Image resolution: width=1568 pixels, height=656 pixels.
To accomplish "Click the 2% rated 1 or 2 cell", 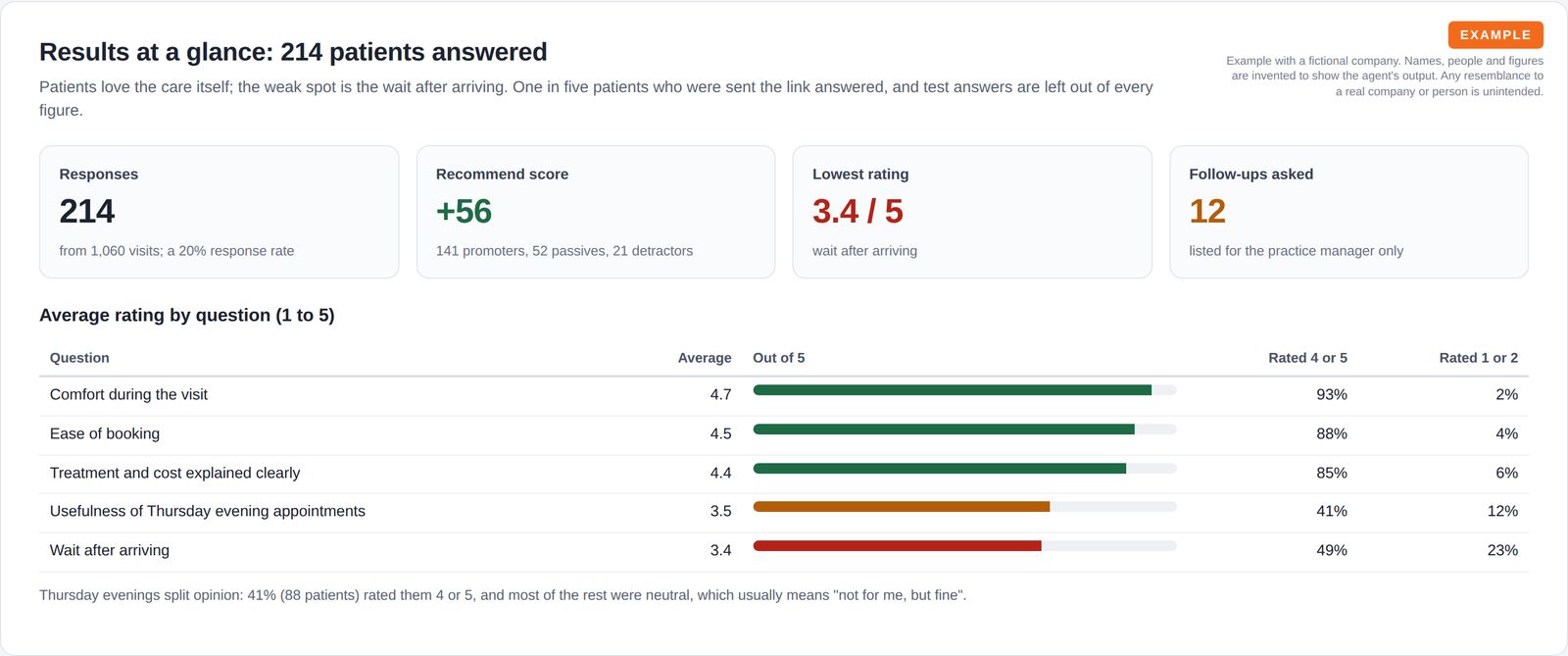I will (1506, 394).
